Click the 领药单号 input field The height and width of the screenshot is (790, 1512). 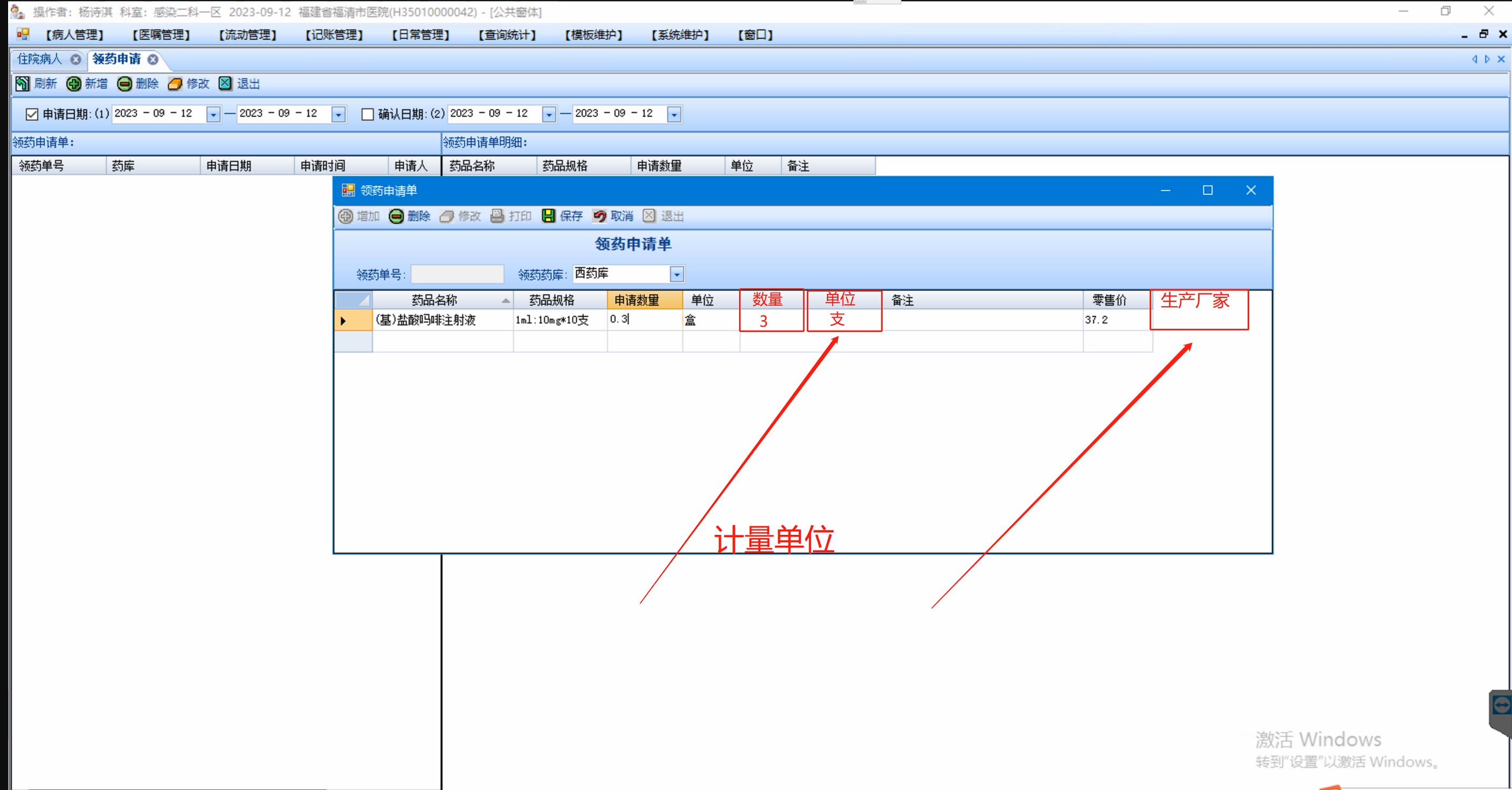(457, 274)
